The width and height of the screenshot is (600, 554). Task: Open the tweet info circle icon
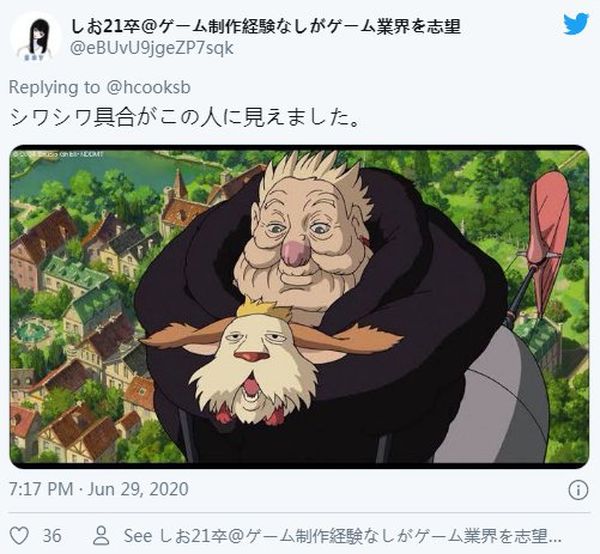point(578,490)
